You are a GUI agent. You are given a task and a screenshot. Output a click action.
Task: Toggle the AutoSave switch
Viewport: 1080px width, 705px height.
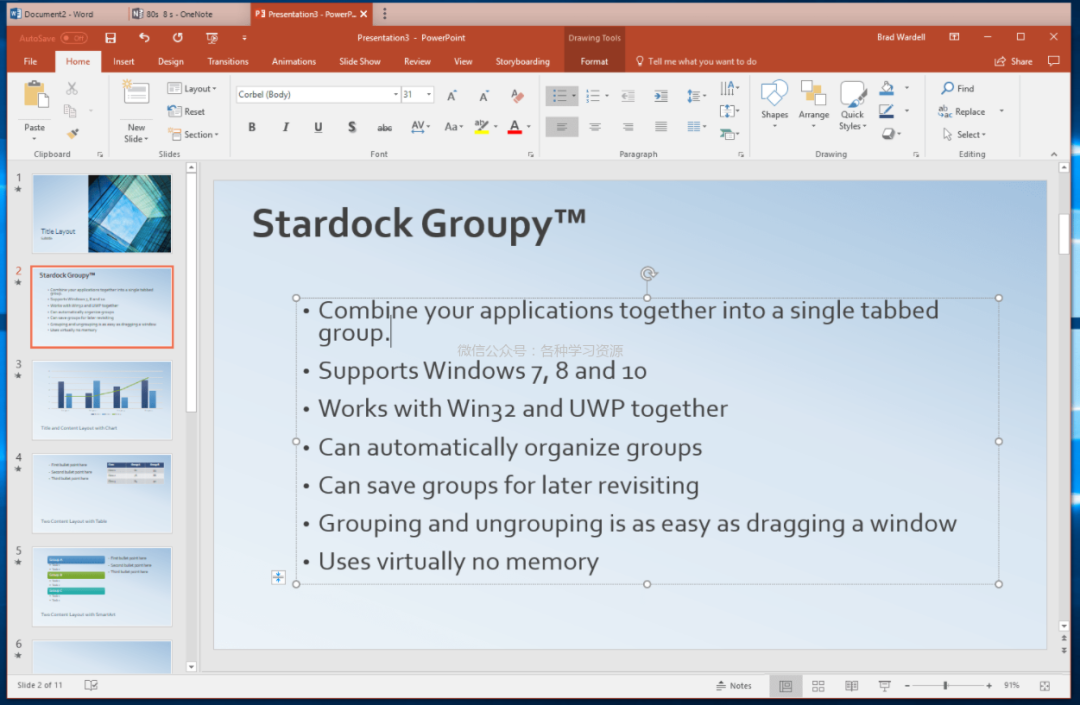pyautogui.click(x=74, y=39)
